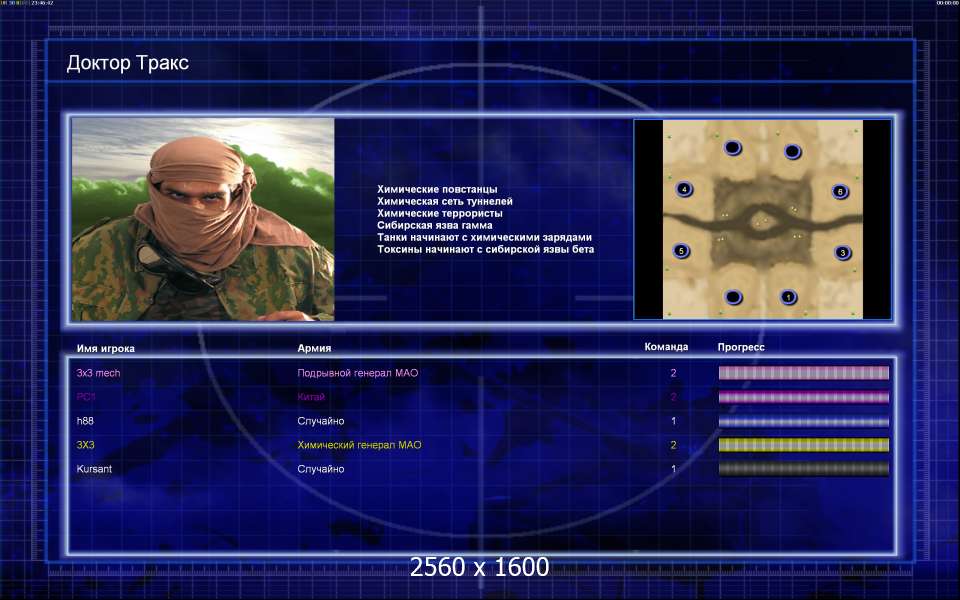The image size is (960, 600).
Task: Click h88's blue progress bar
Action: (803, 421)
